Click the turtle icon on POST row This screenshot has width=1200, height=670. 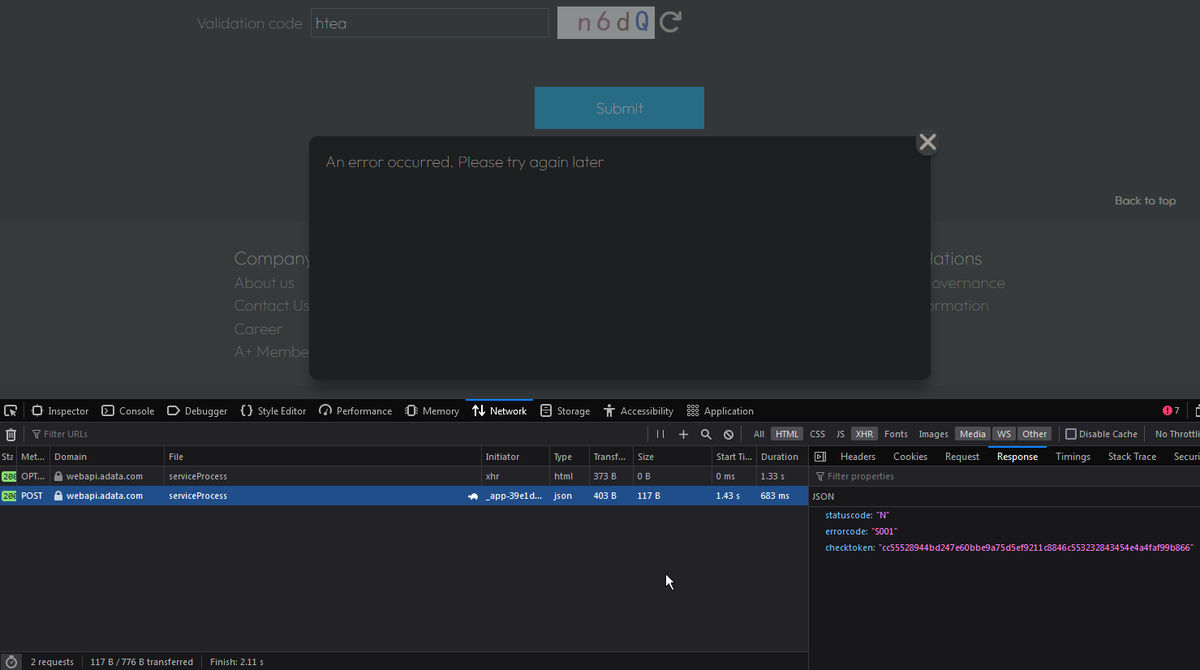(x=473, y=496)
